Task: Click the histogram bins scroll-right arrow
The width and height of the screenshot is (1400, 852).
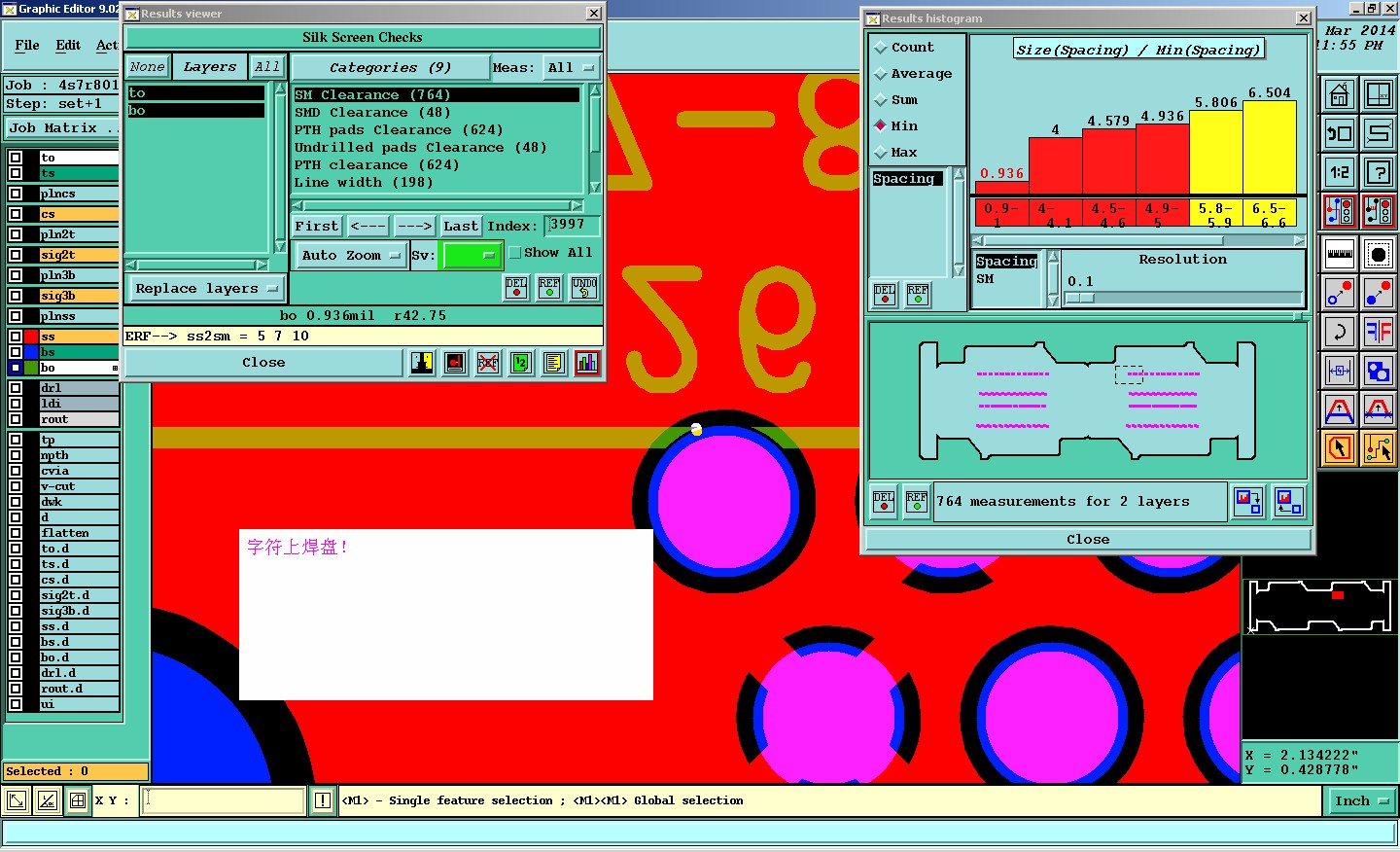Action: pyautogui.click(x=1298, y=240)
